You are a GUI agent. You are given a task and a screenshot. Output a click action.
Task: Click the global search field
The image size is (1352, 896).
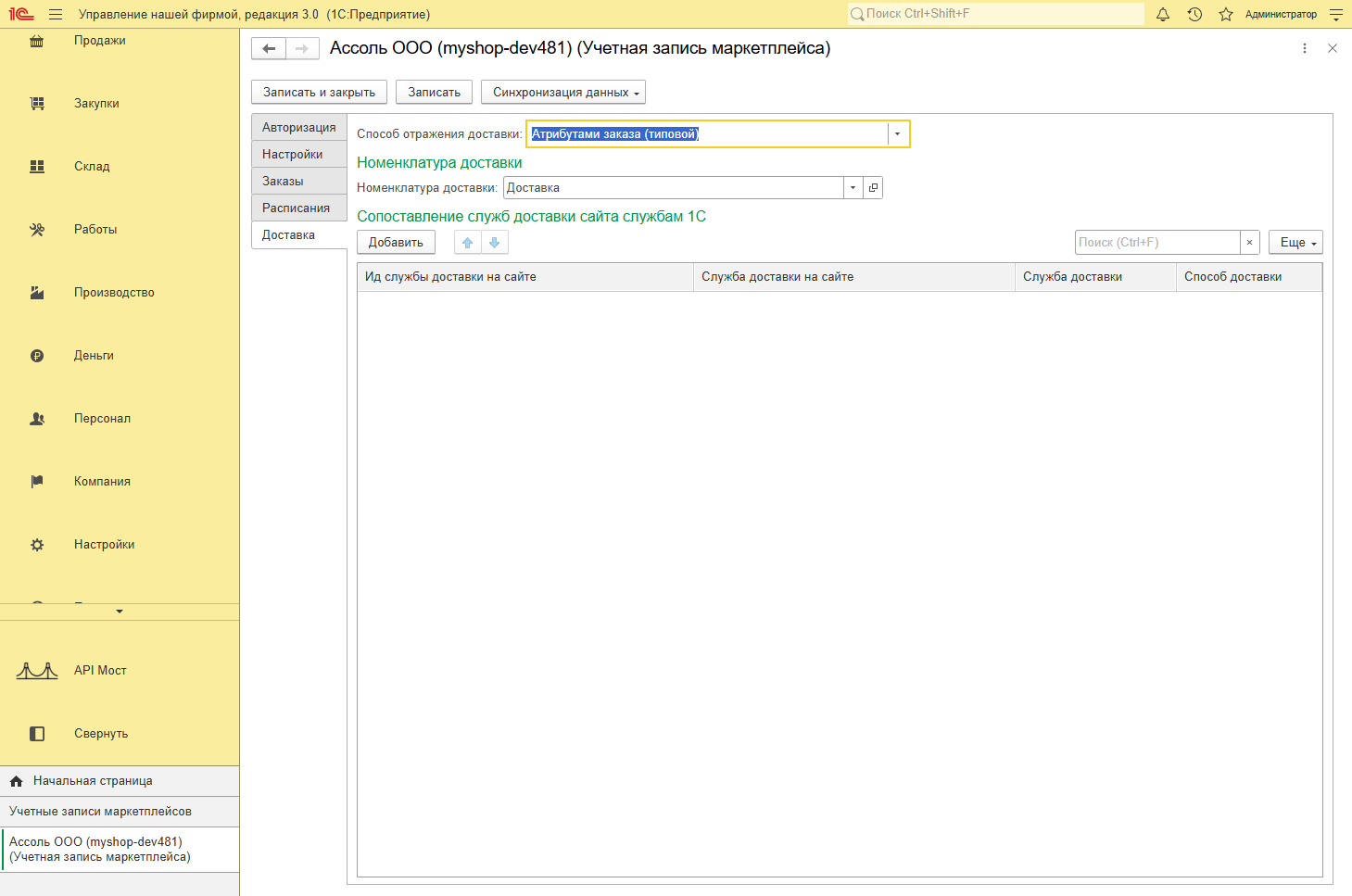pyautogui.click(x=996, y=14)
